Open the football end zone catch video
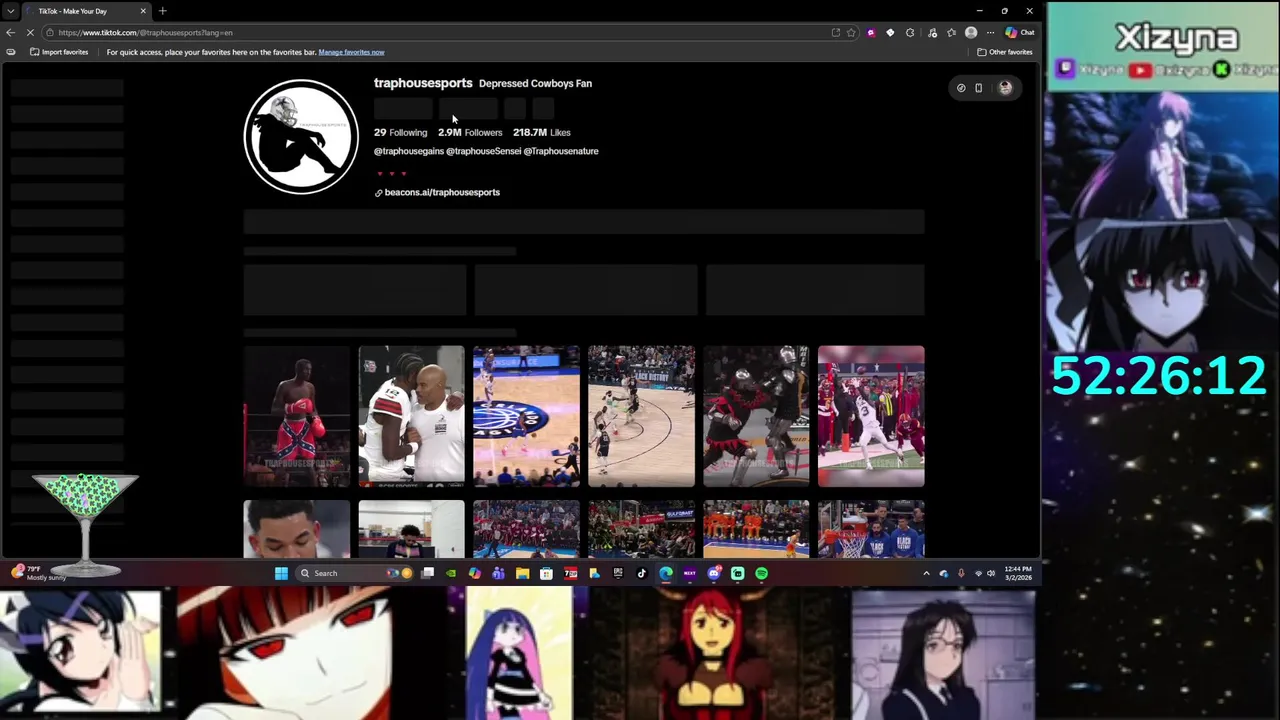Image resolution: width=1280 pixels, height=720 pixels. (x=871, y=416)
